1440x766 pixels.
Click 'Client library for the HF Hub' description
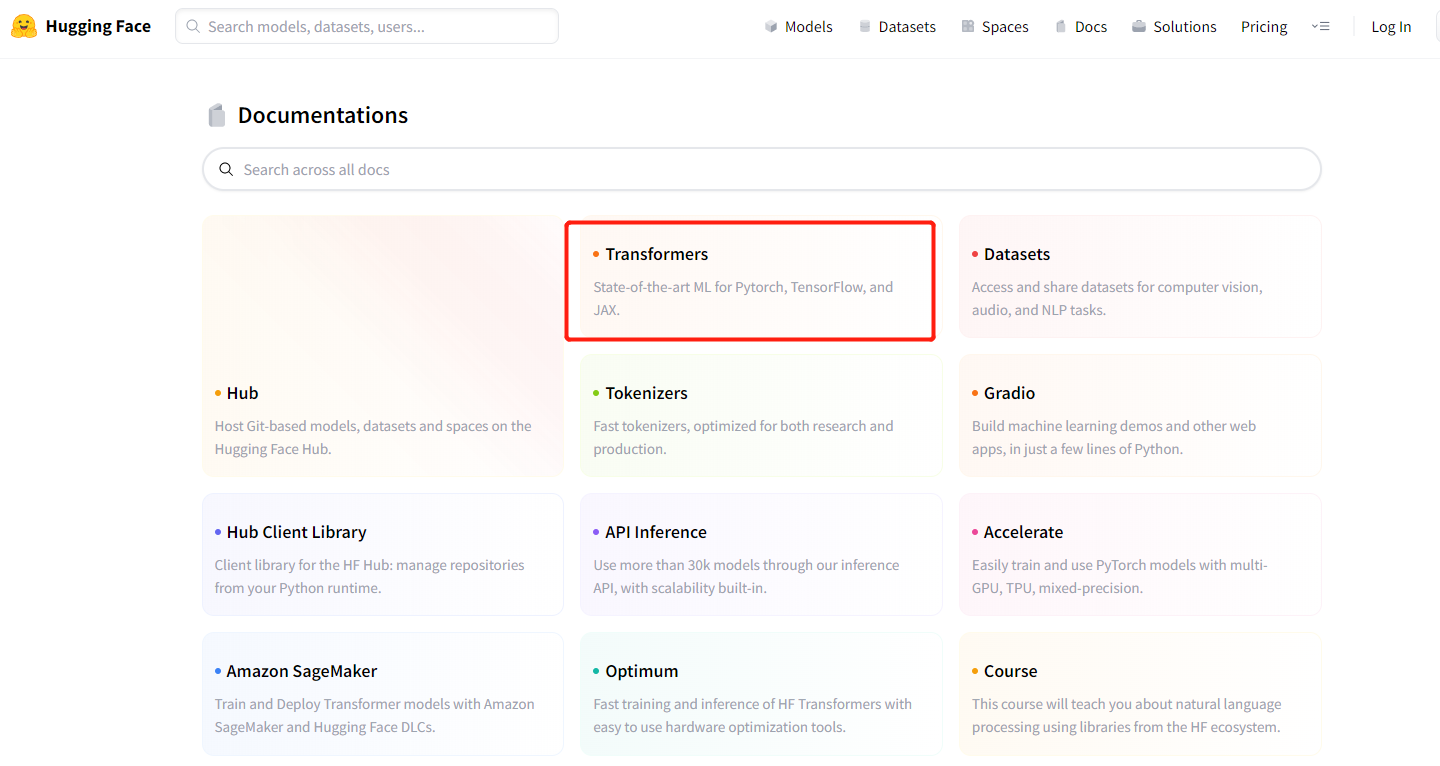[x=369, y=576]
